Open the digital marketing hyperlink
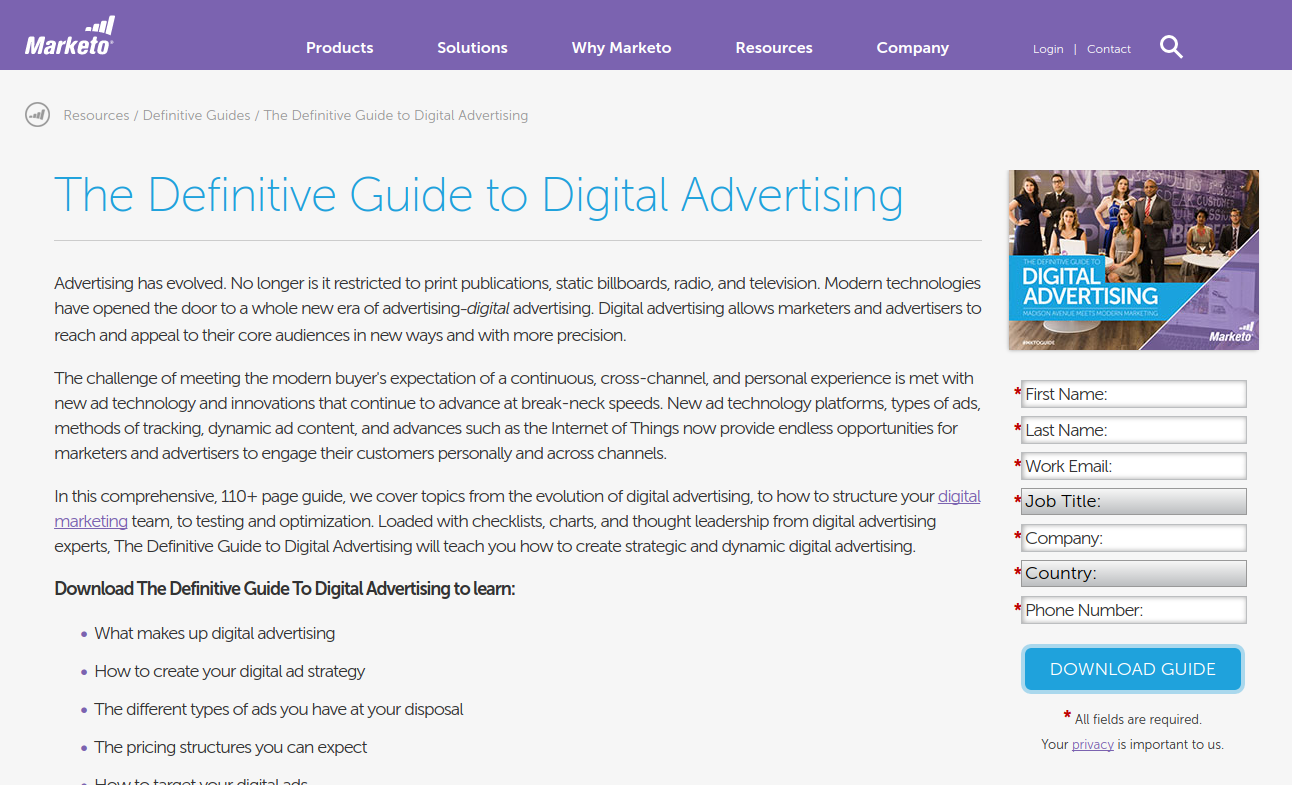Viewport: 1292px width, 785px height. pos(958,496)
